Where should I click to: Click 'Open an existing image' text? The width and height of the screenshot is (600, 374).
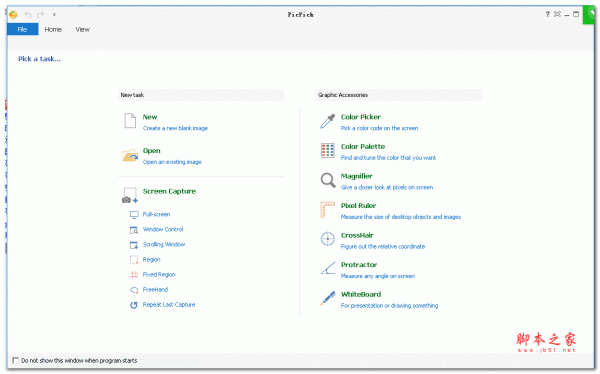pos(172,162)
